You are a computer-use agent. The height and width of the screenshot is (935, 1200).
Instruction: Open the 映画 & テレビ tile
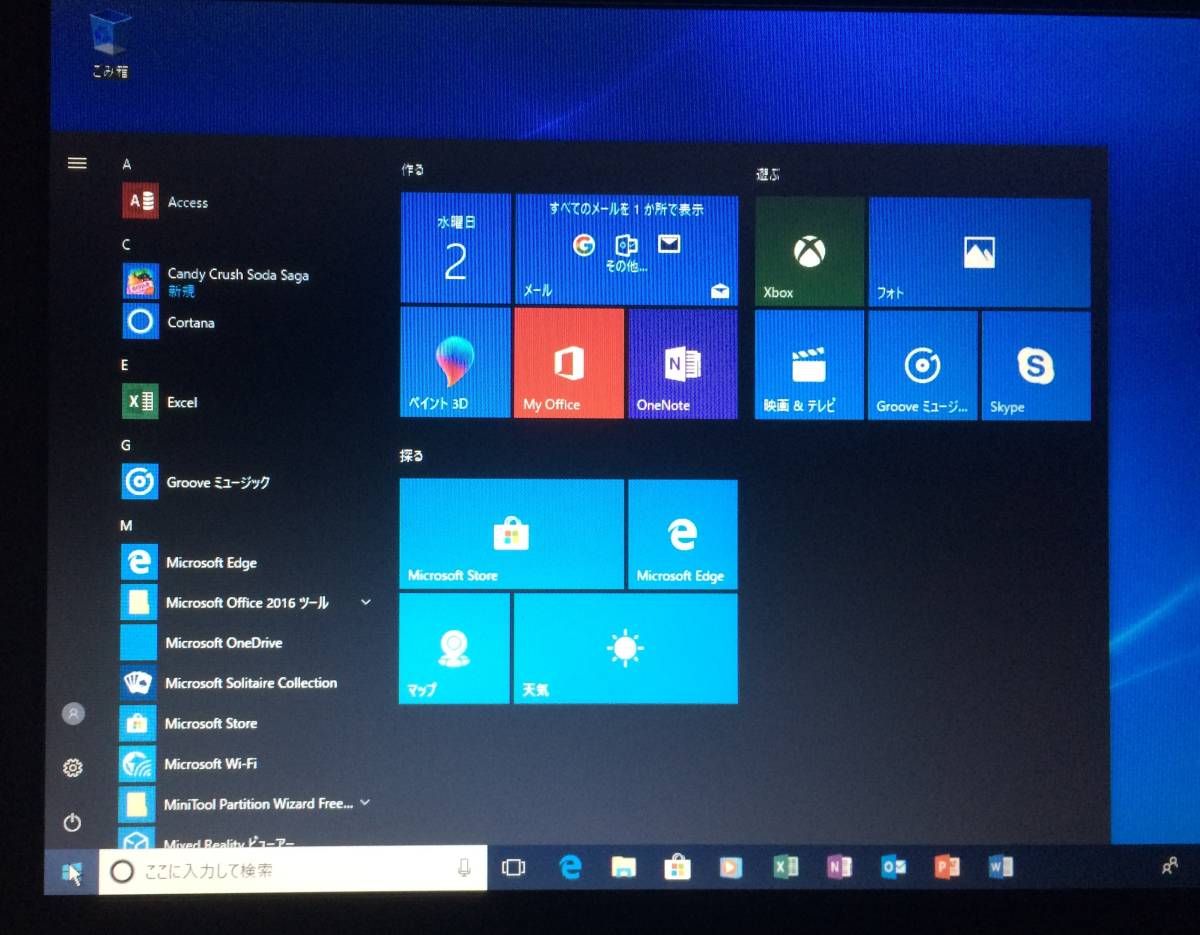click(x=809, y=364)
